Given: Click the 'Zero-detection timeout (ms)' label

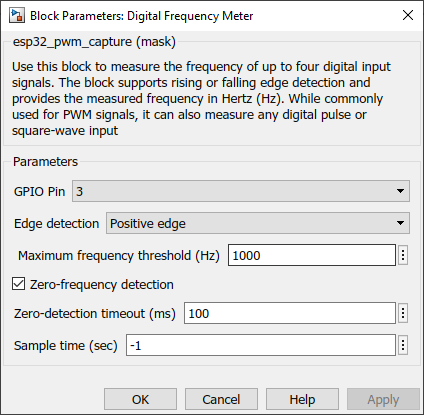Looking at the screenshot, I should 95,314.
